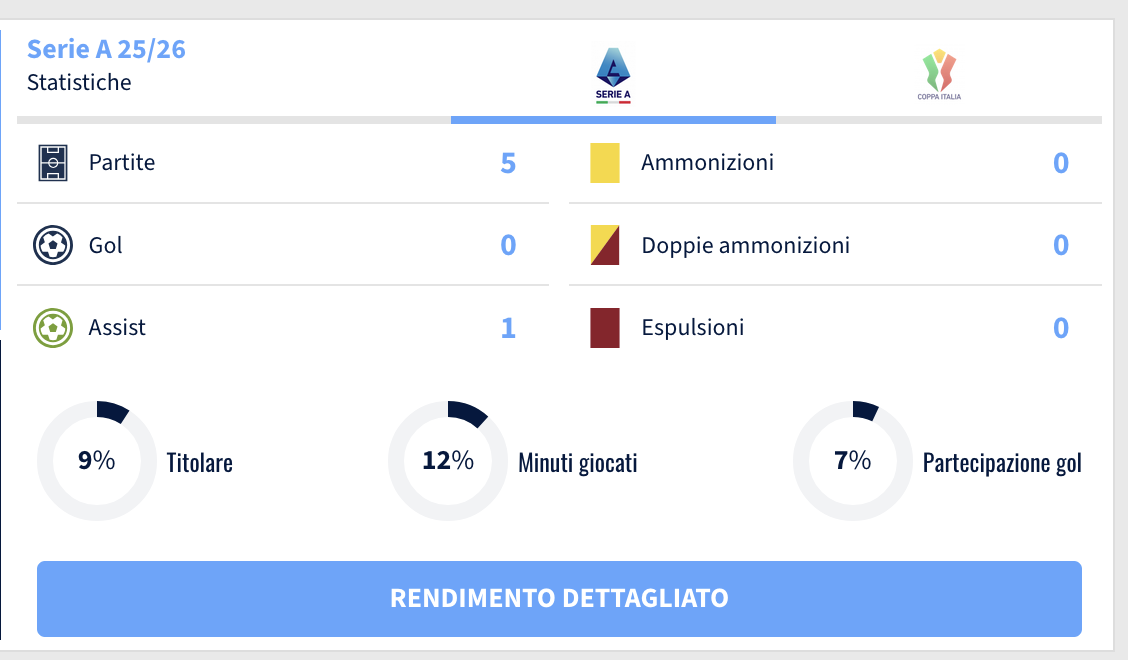Click the green Assist ball icon
Viewport: 1128px width, 660px height.
(53, 327)
